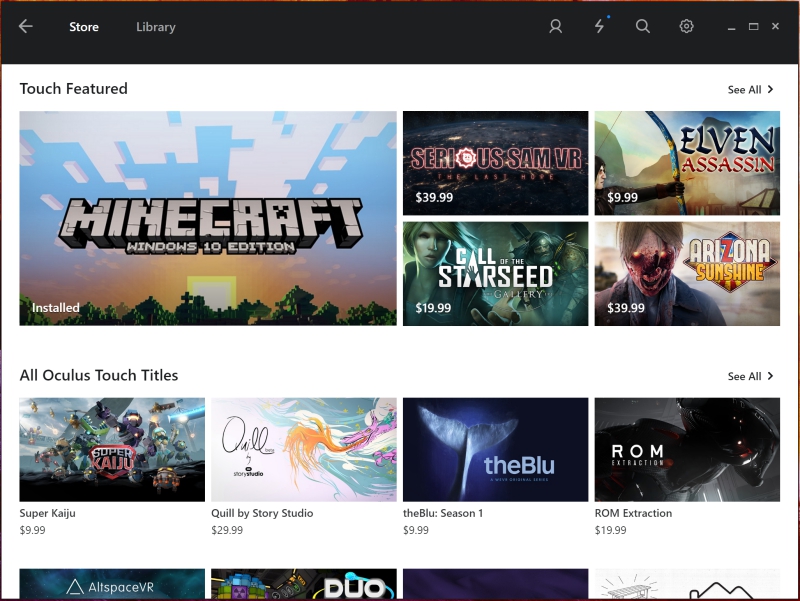Viewport: 800px width, 601px height.
Task: Click $39.99 price on Serious Sam VR
Action: click(x=434, y=197)
